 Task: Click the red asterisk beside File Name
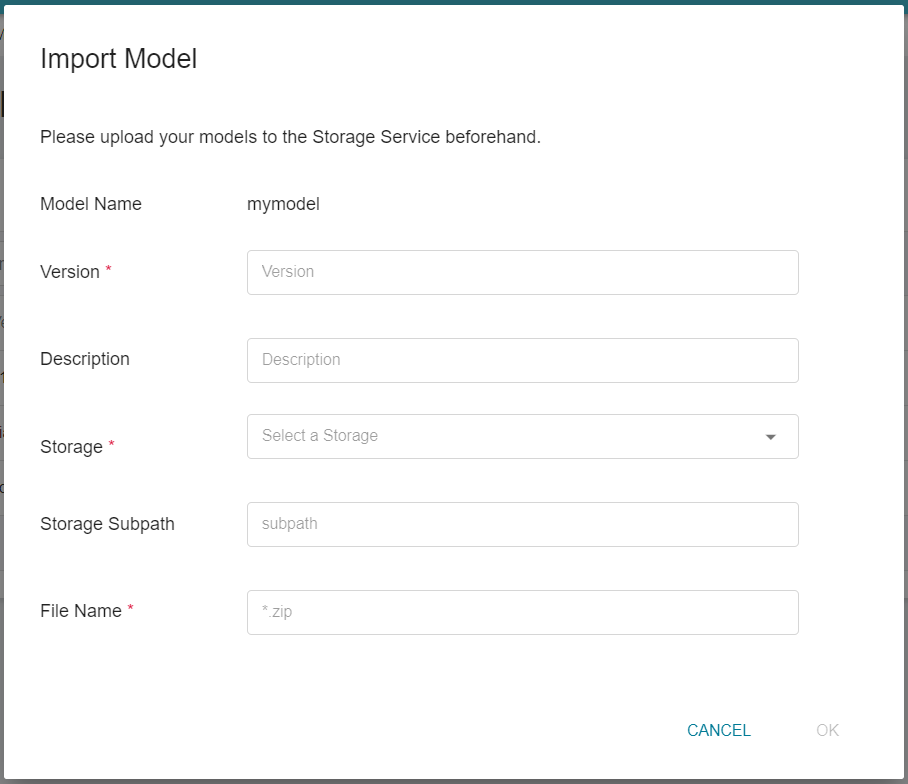click(130, 607)
